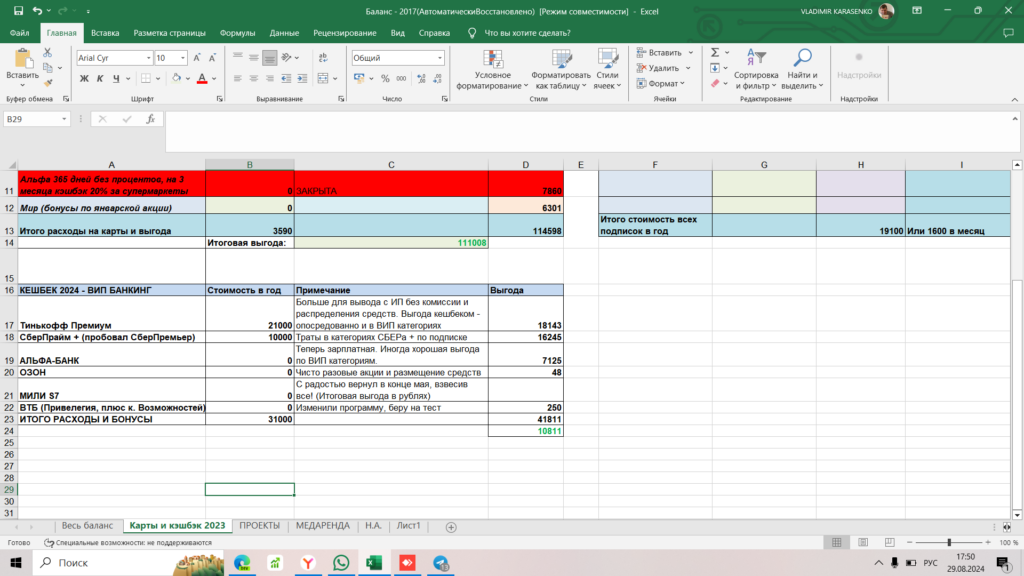The image size is (1024, 576).
Task: Open the Общий number format dropdown
Action: point(440,58)
